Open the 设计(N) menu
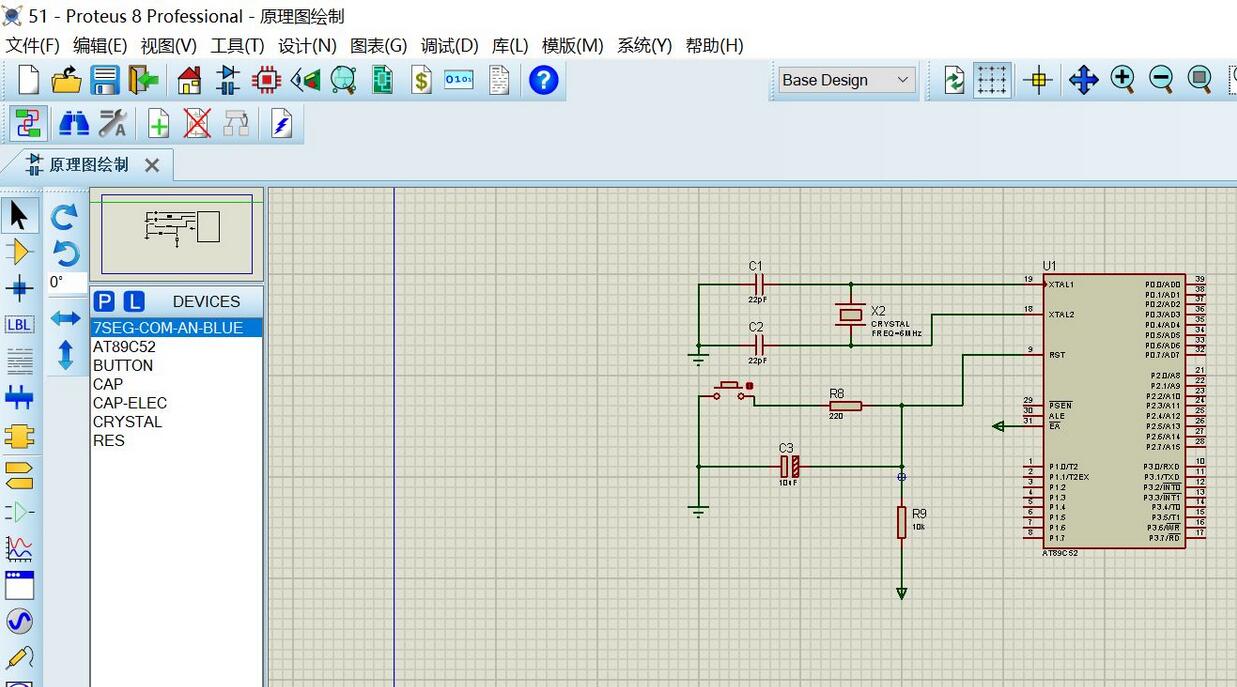1237x687 pixels. (x=307, y=45)
